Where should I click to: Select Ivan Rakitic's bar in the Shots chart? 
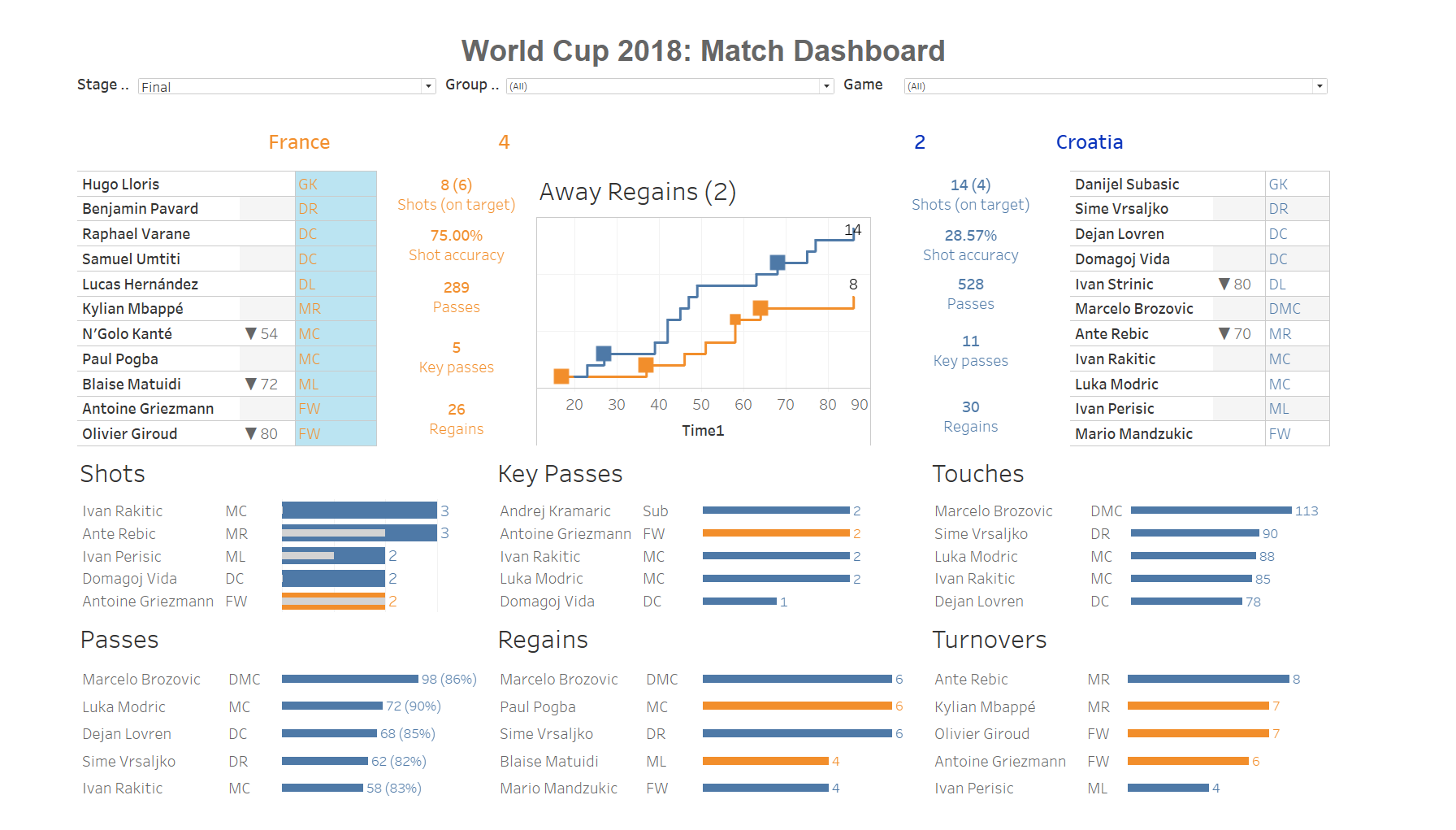pos(357,511)
